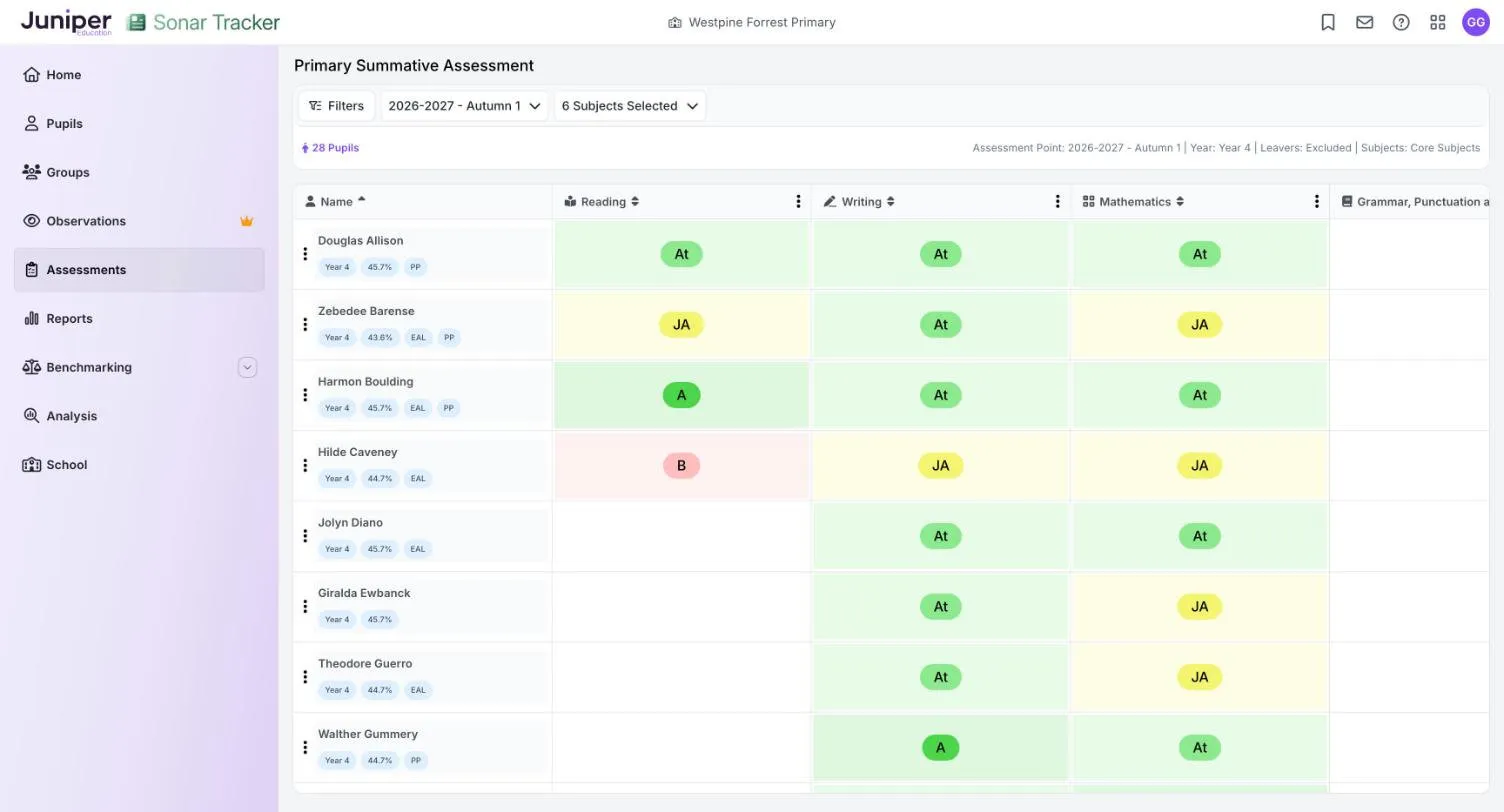
Task: Open the 6 Subjects Selected dropdown
Action: (630, 106)
